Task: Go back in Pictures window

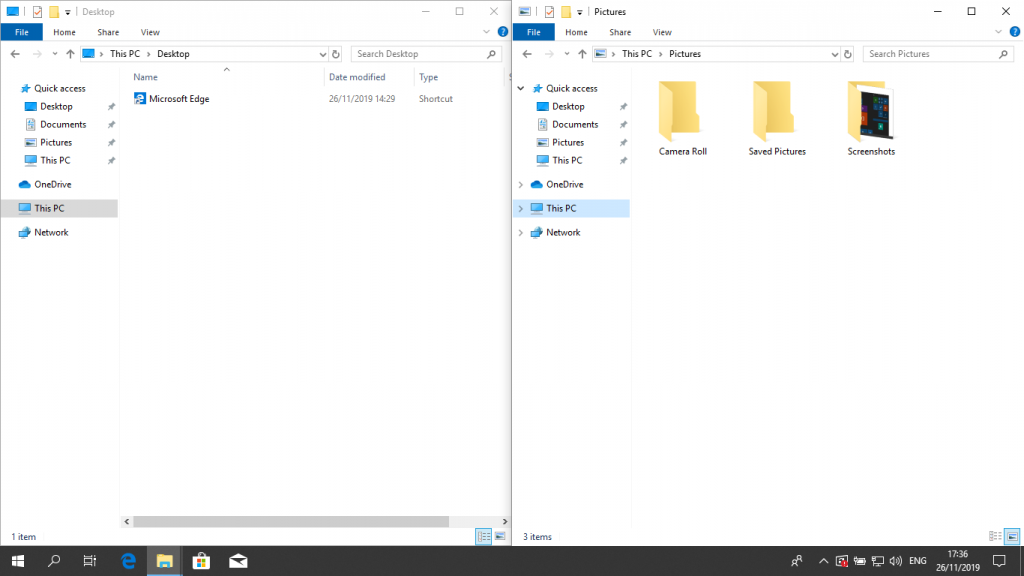Action: [527, 54]
